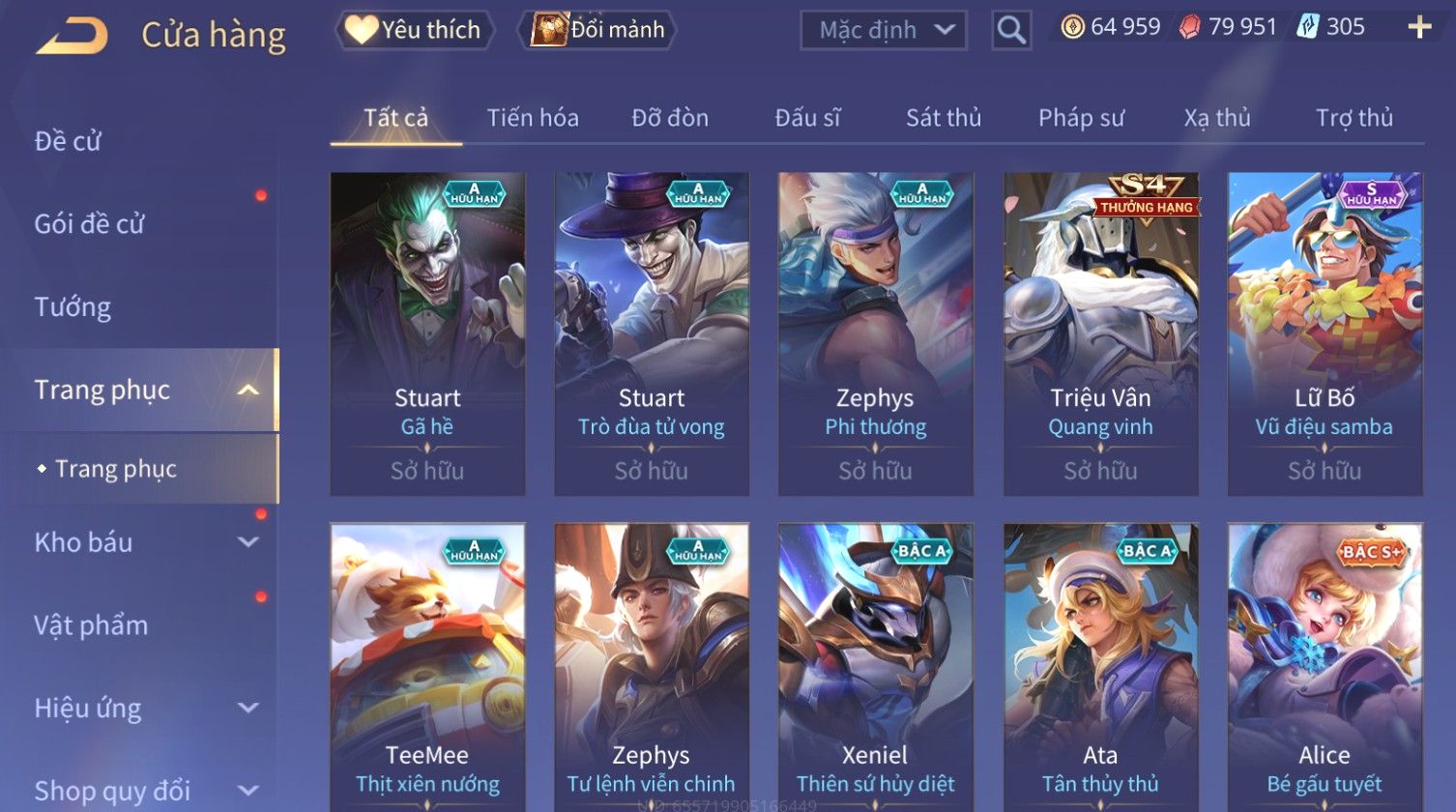Select Stuart Gã hề skin card
The width and height of the screenshot is (1456, 812).
coord(427,334)
